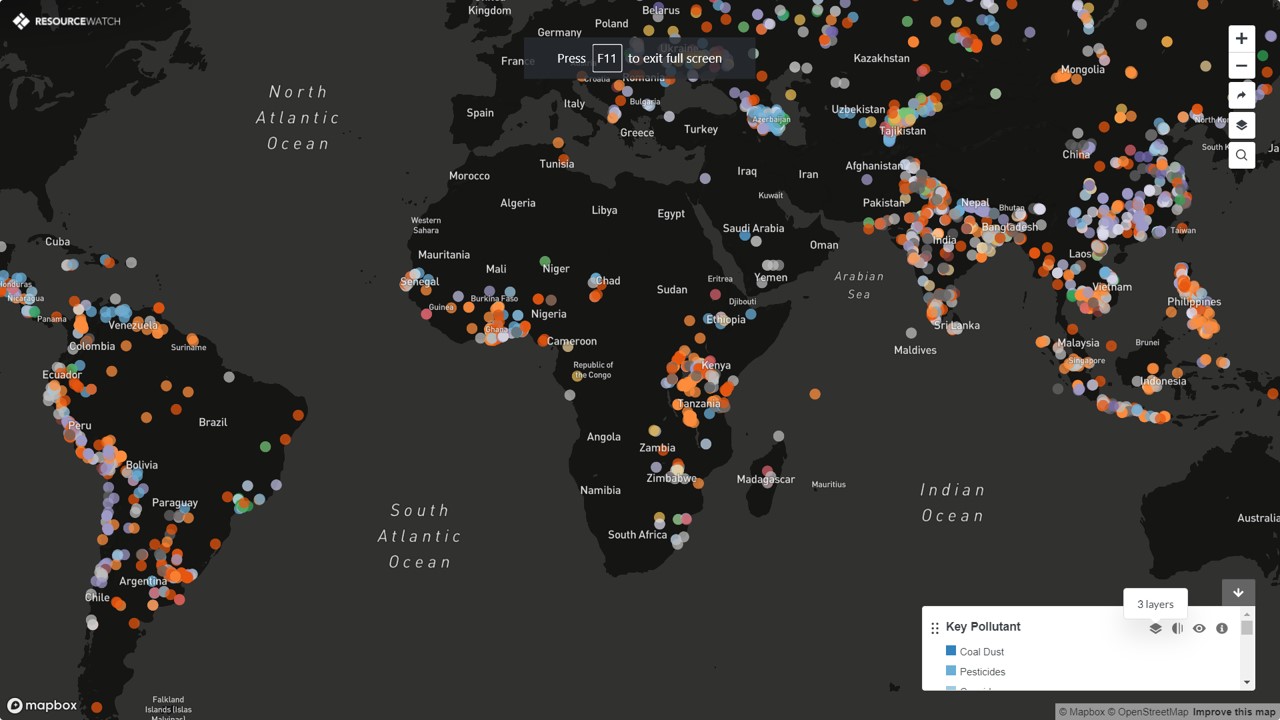Viewport: 1280px width, 720px height.
Task: Open the © Mapbox attribution link
Action: 1083,712
